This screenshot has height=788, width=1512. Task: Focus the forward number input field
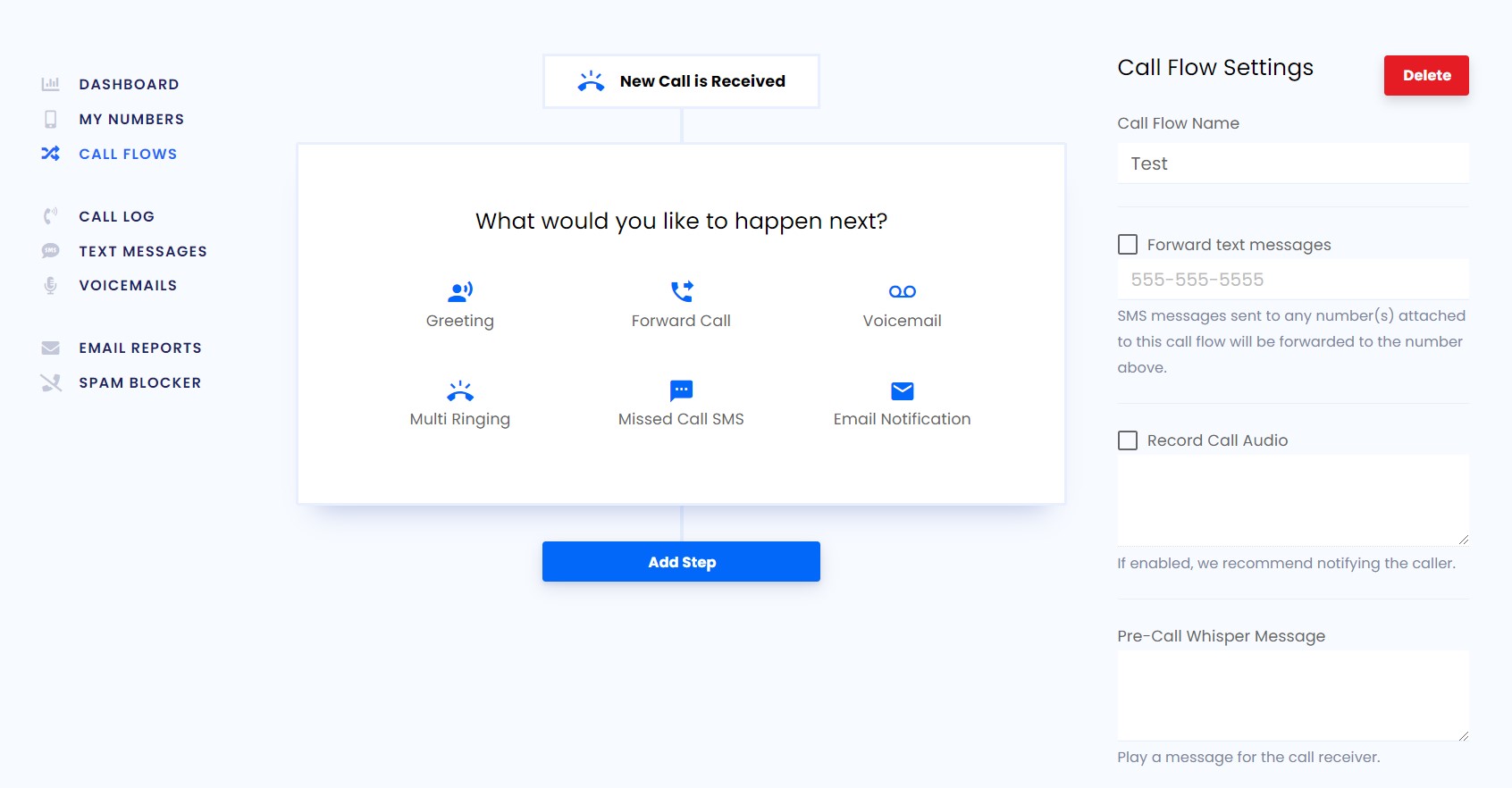tap(1292, 280)
